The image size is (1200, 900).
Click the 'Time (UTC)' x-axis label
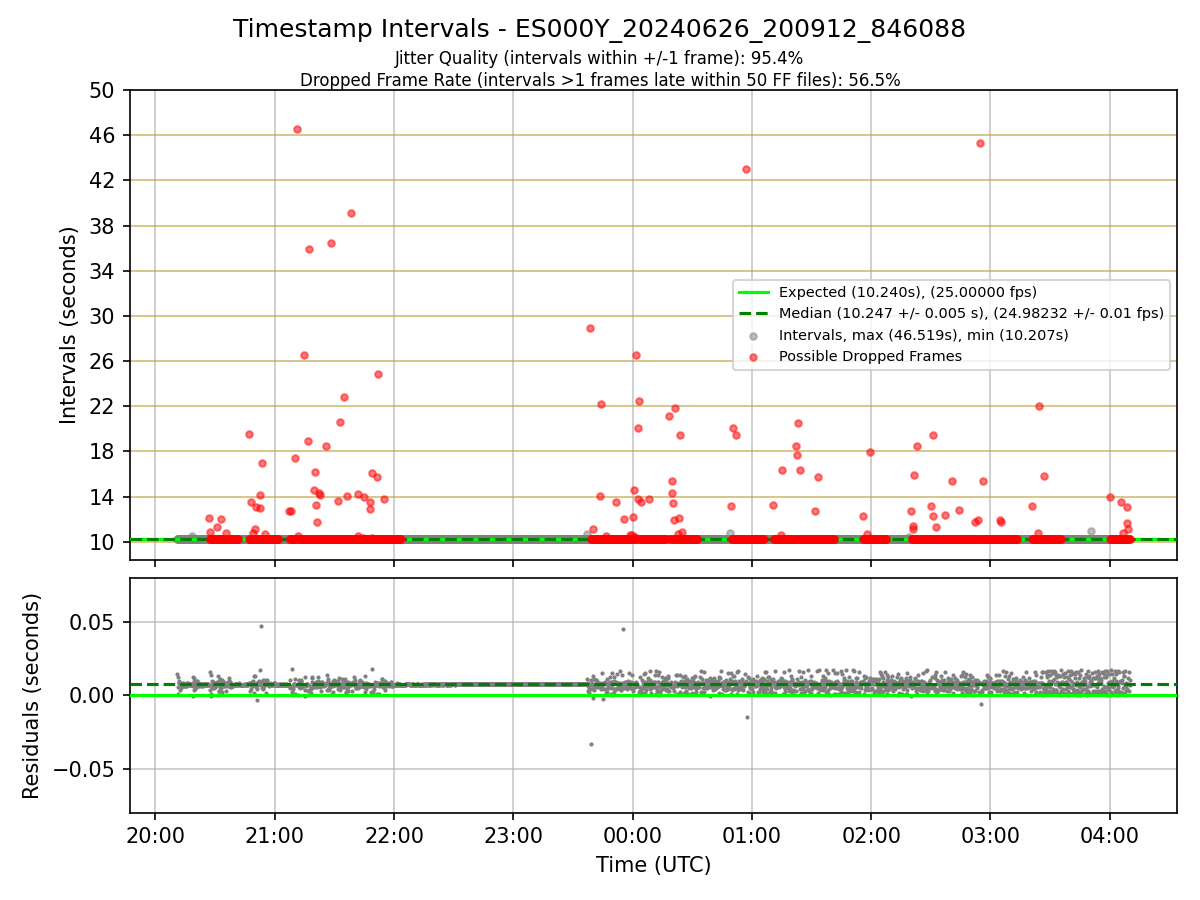(653, 865)
